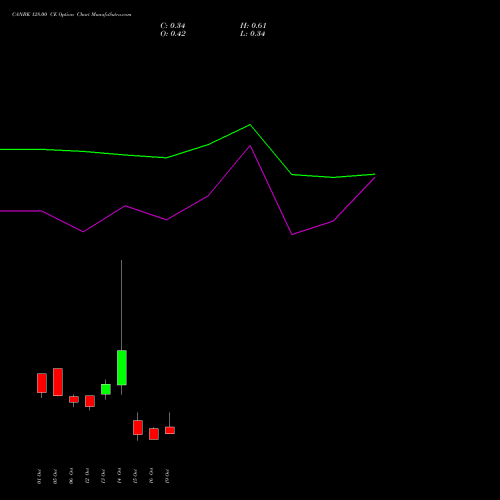Click the '12 Oct' date axis label
Screen dimensions: 500x500
pos(87,476)
